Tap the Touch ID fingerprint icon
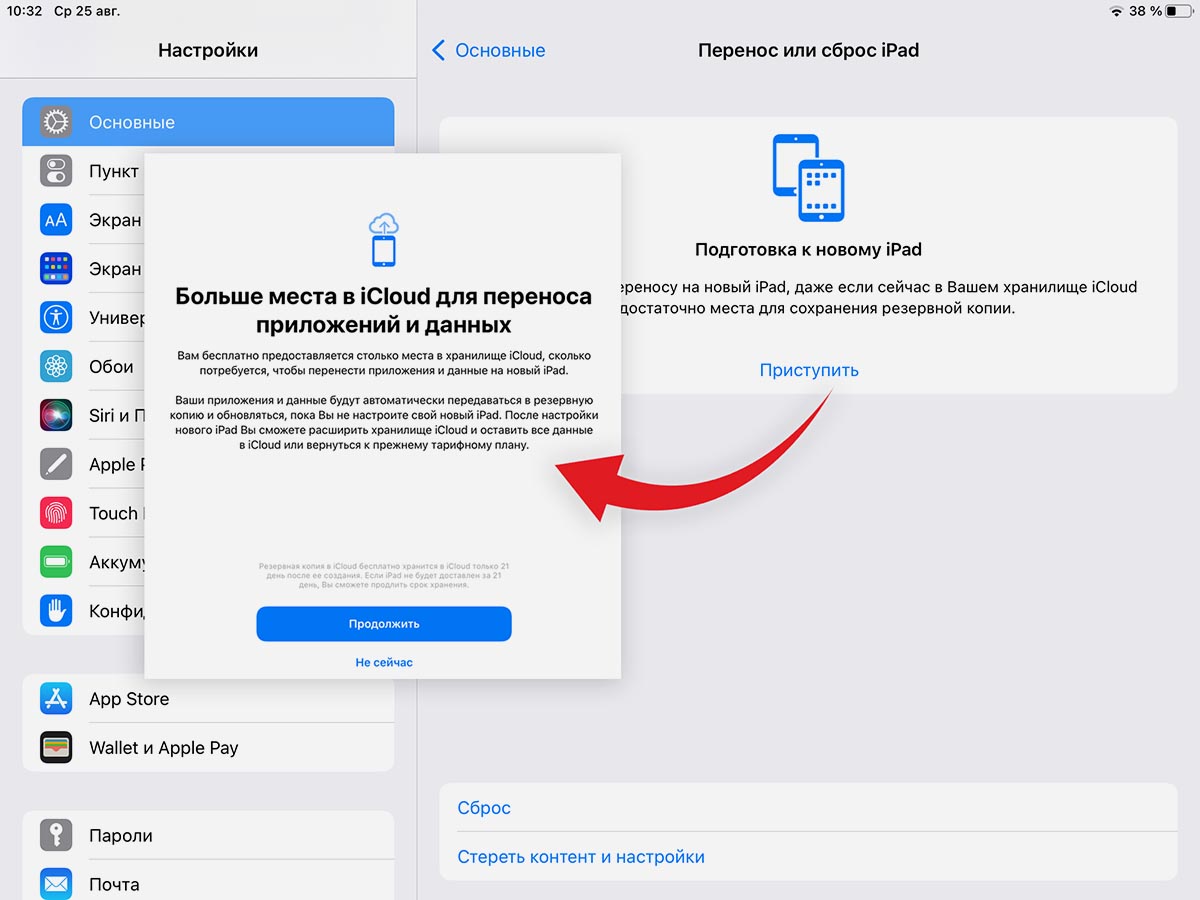The image size is (1200, 900). click(x=56, y=513)
